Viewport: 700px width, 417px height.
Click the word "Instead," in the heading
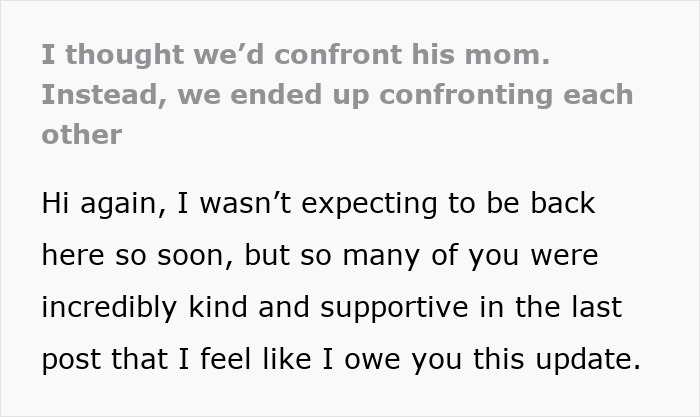coord(104,95)
